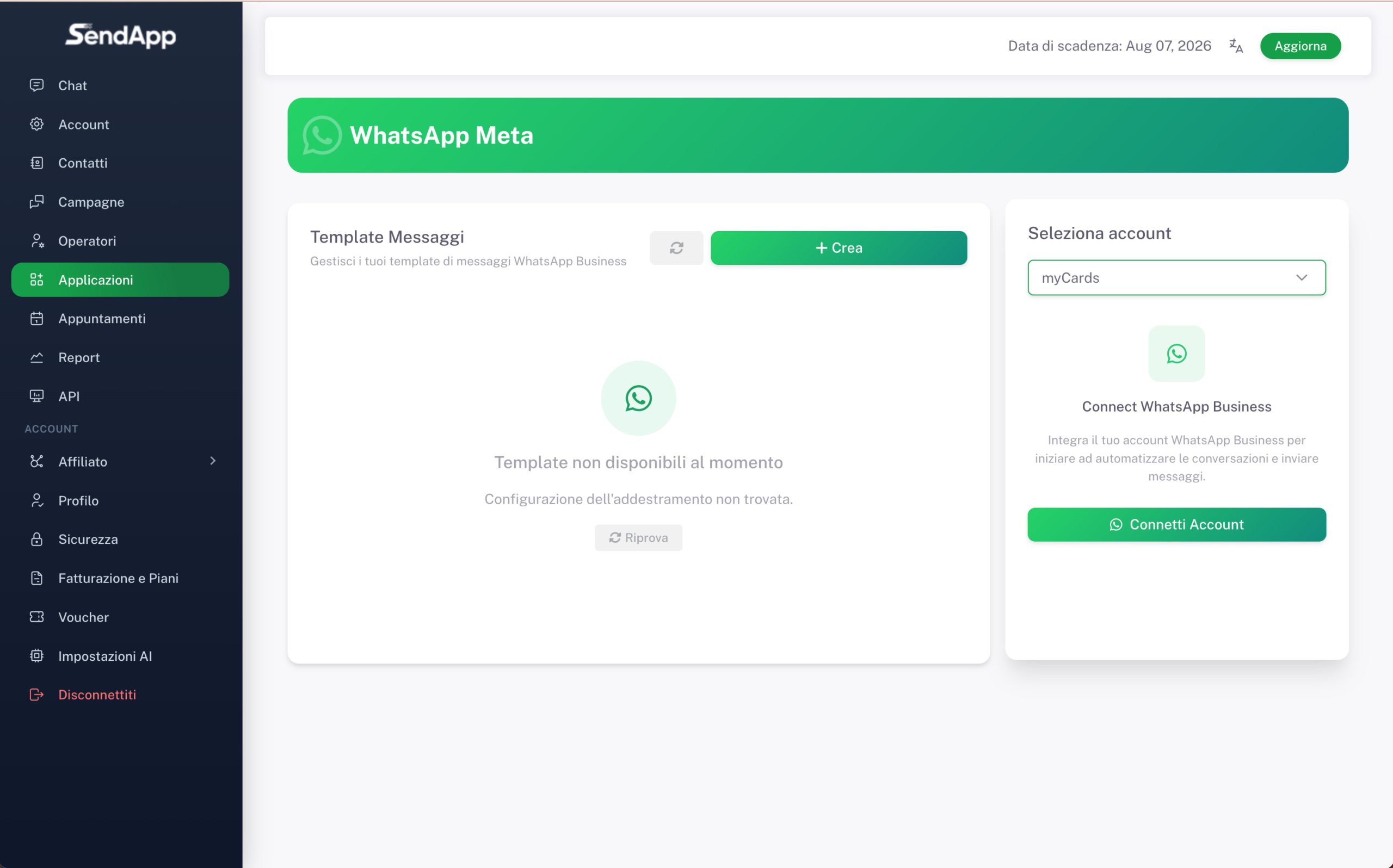
Task: Open the Campagne menu item
Action: coord(91,202)
